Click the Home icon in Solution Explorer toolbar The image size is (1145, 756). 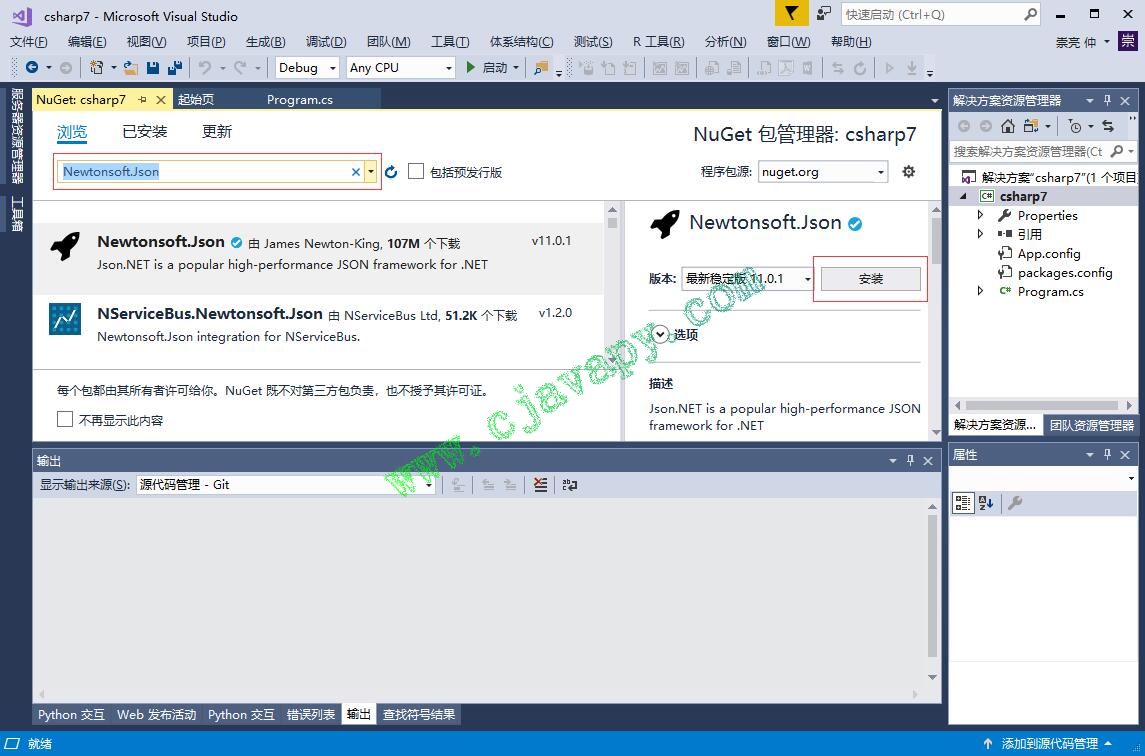pos(1008,126)
